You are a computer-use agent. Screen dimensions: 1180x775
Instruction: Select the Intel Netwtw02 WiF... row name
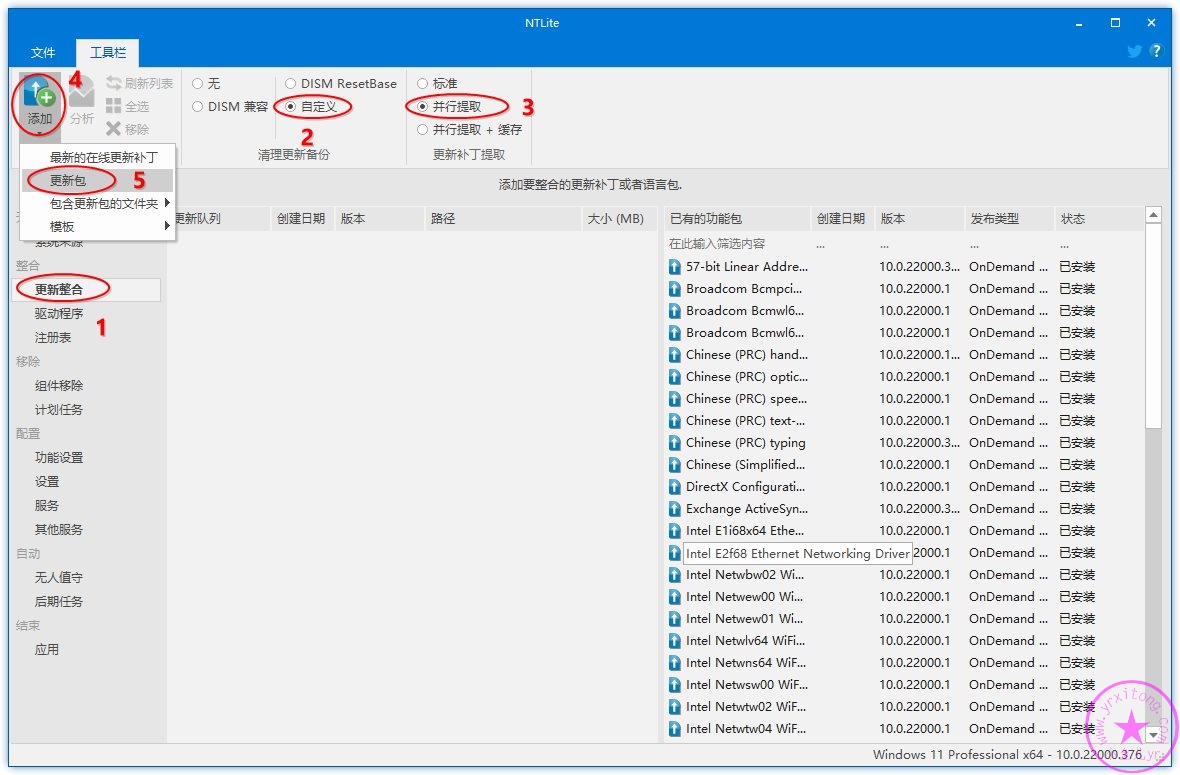click(x=746, y=707)
